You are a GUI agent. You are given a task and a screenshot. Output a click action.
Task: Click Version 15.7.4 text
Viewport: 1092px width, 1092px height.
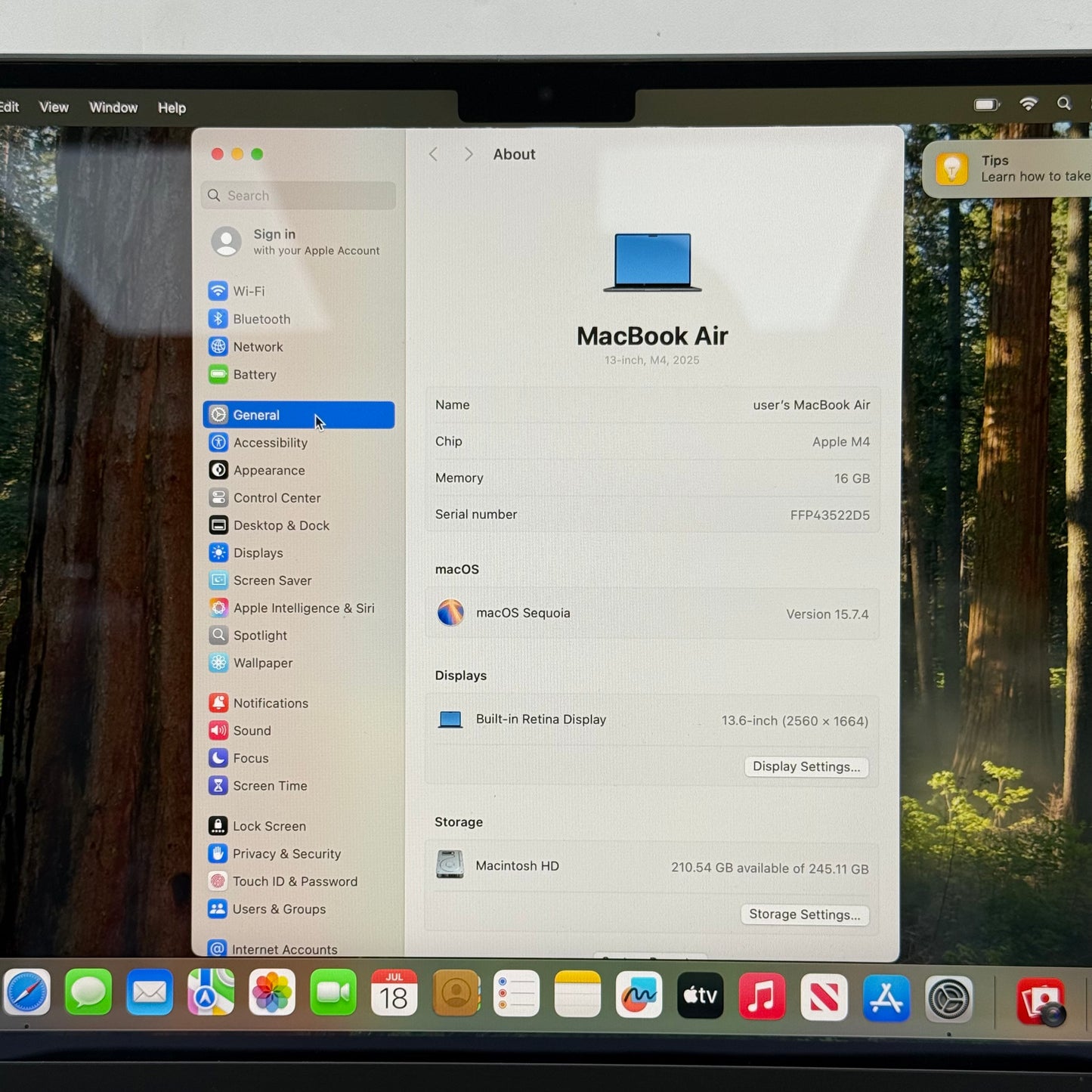(x=827, y=614)
